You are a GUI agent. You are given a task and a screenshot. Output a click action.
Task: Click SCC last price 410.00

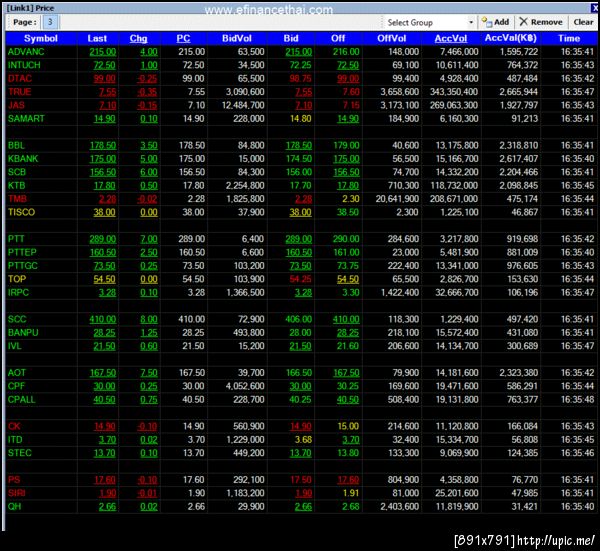point(103,319)
